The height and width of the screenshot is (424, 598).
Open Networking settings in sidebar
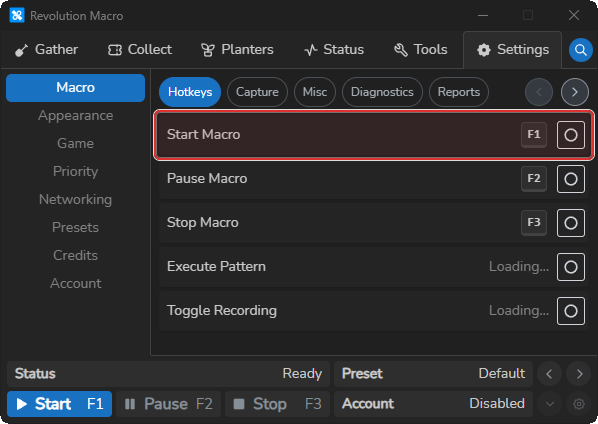pos(76,199)
